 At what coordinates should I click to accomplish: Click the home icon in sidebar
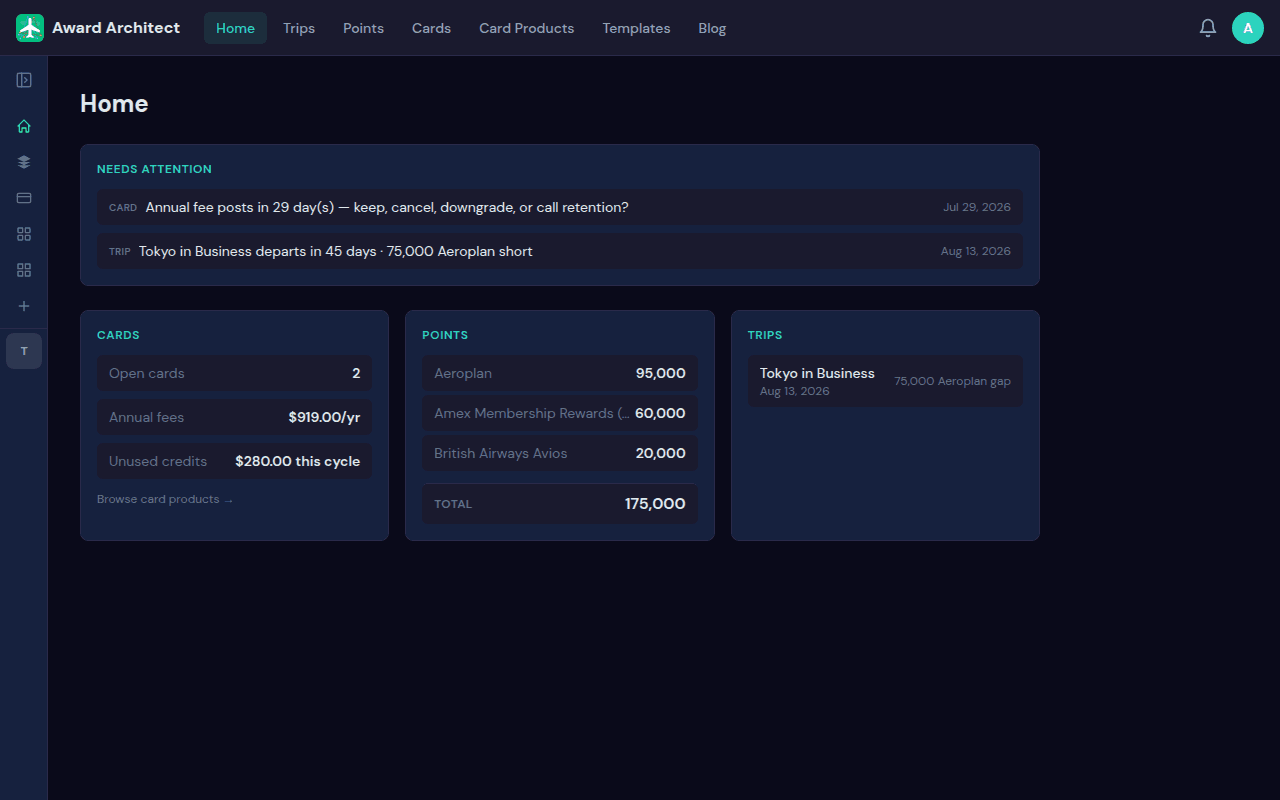coord(24,126)
